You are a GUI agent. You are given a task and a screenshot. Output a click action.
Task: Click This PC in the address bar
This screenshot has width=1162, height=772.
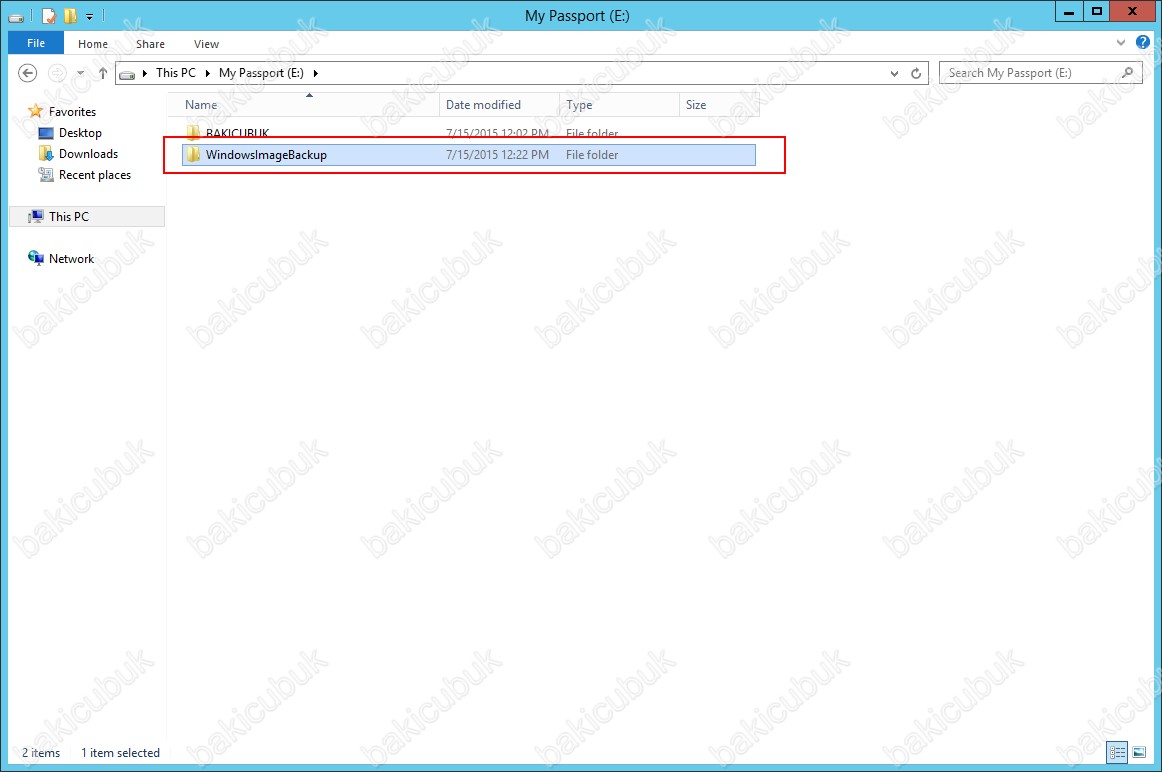point(176,73)
